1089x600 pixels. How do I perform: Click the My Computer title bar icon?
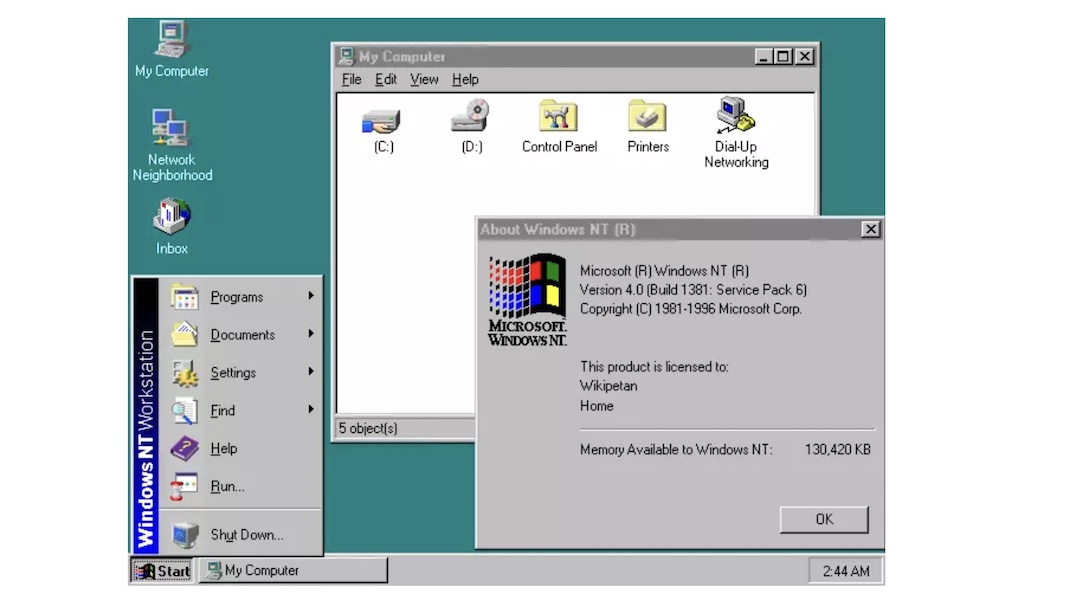(x=347, y=56)
